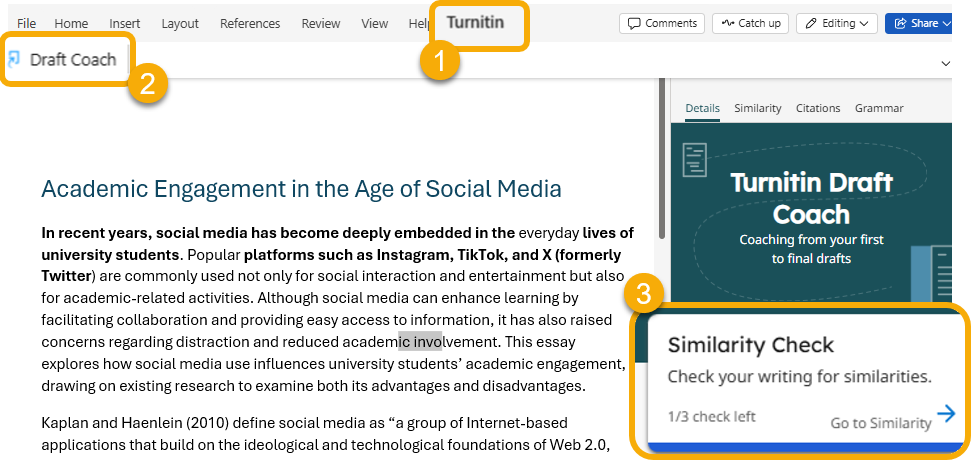The image size is (971, 460).
Task: Select the Grammar tab in panel
Action: coord(879,108)
